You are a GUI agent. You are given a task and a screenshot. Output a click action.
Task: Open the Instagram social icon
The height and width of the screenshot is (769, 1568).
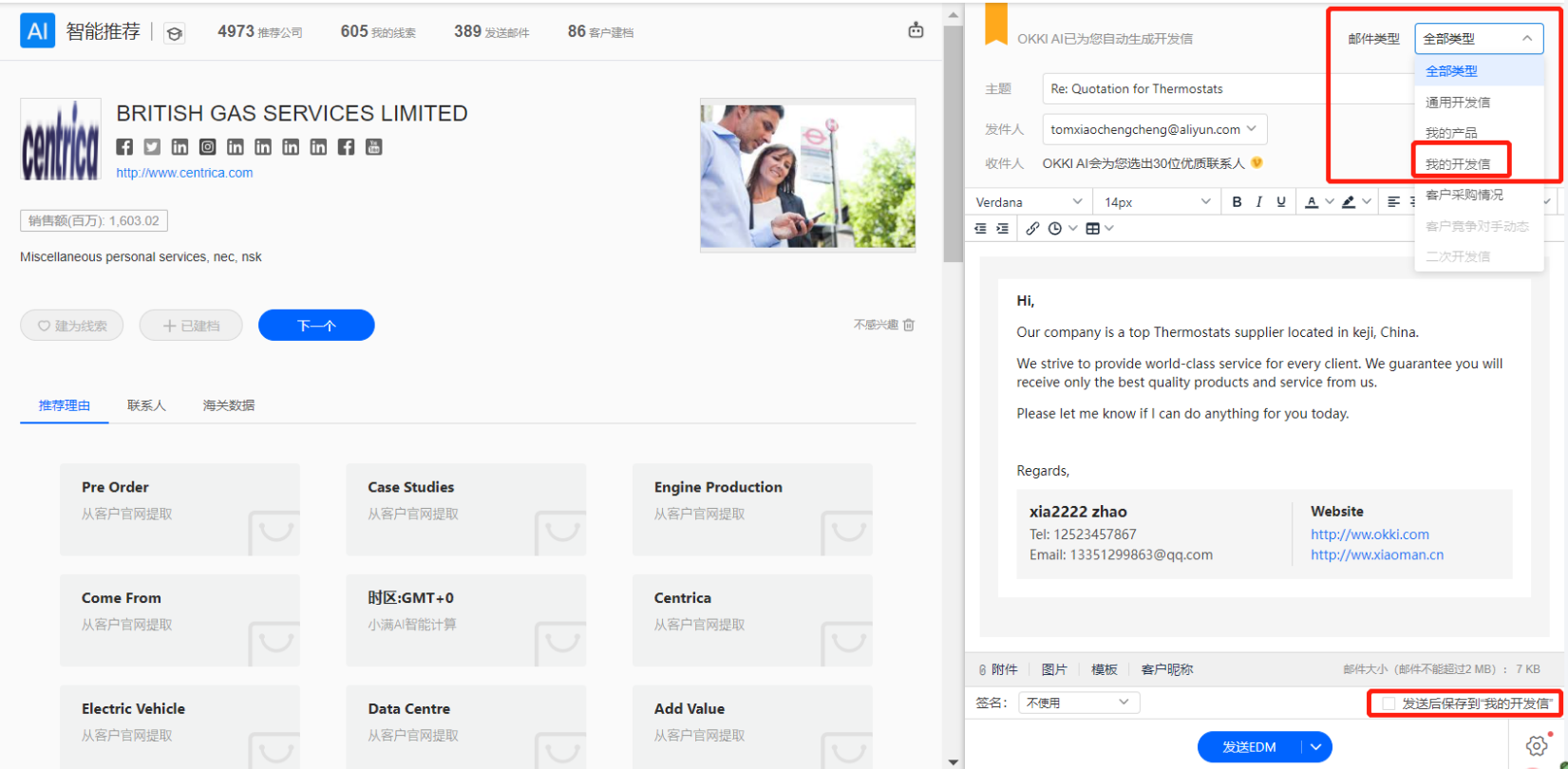(x=207, y=147)
